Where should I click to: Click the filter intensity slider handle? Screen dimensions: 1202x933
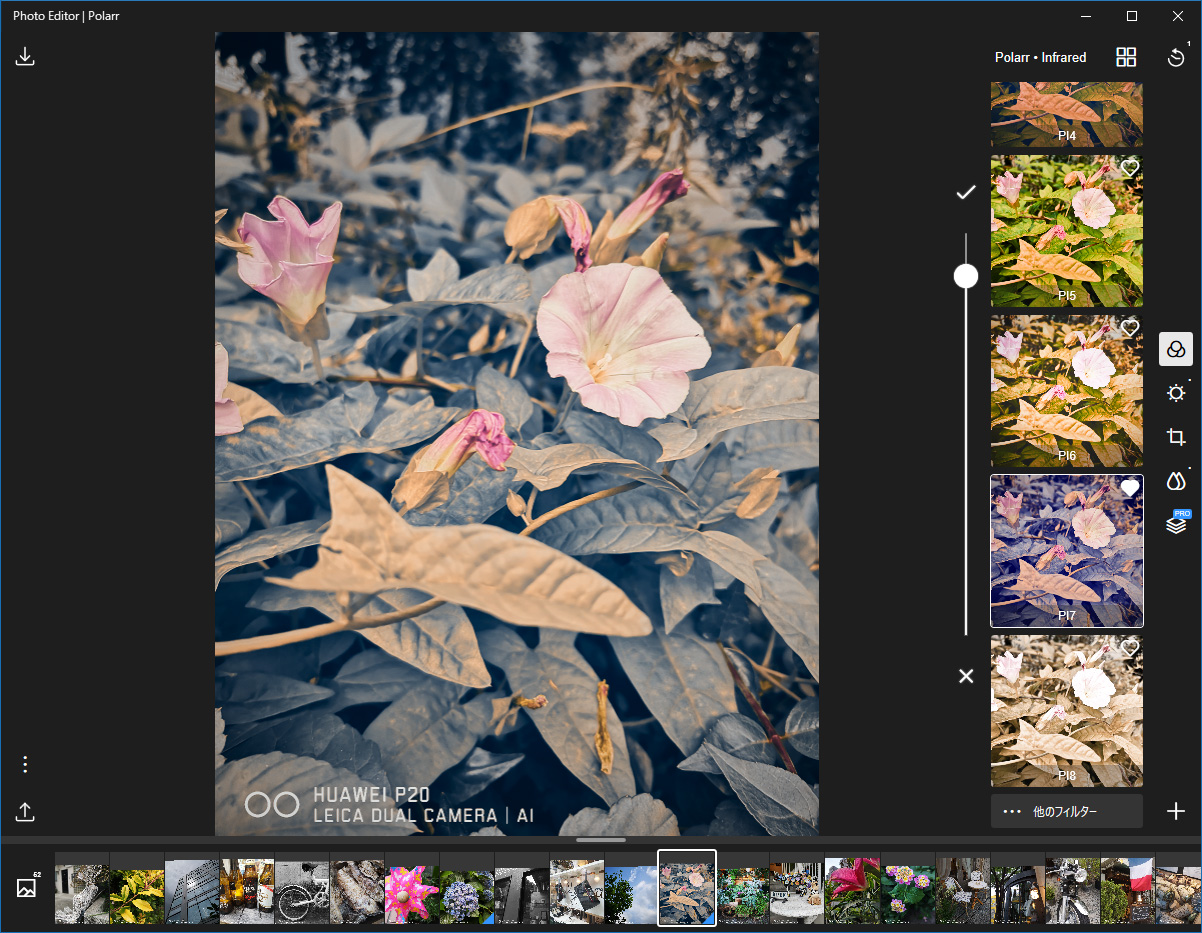[966, 276]
